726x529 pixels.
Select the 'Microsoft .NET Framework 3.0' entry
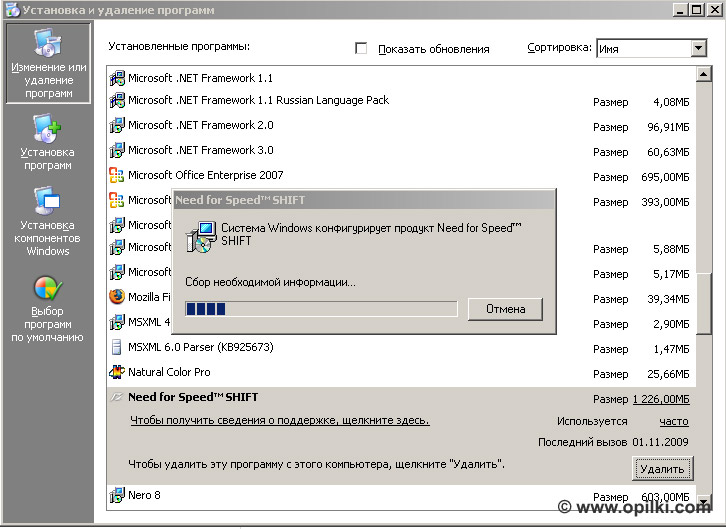200,150
